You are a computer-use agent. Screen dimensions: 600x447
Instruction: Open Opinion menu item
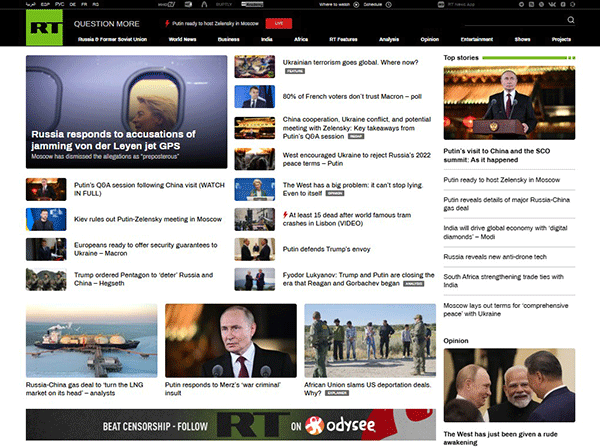coord(430,39)
